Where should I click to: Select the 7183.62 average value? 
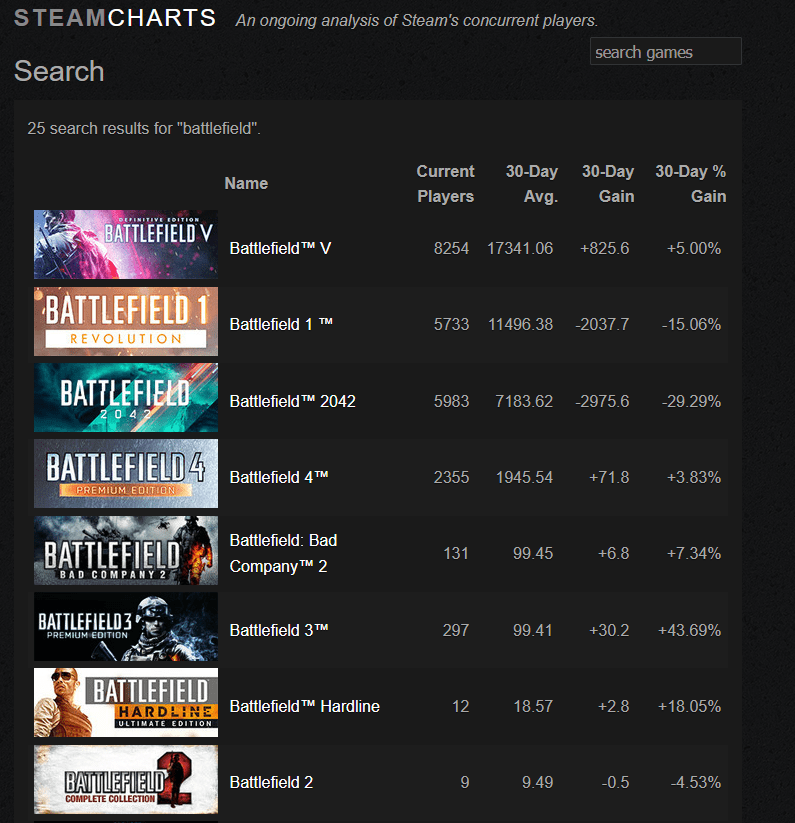click(x=524, y=401)
